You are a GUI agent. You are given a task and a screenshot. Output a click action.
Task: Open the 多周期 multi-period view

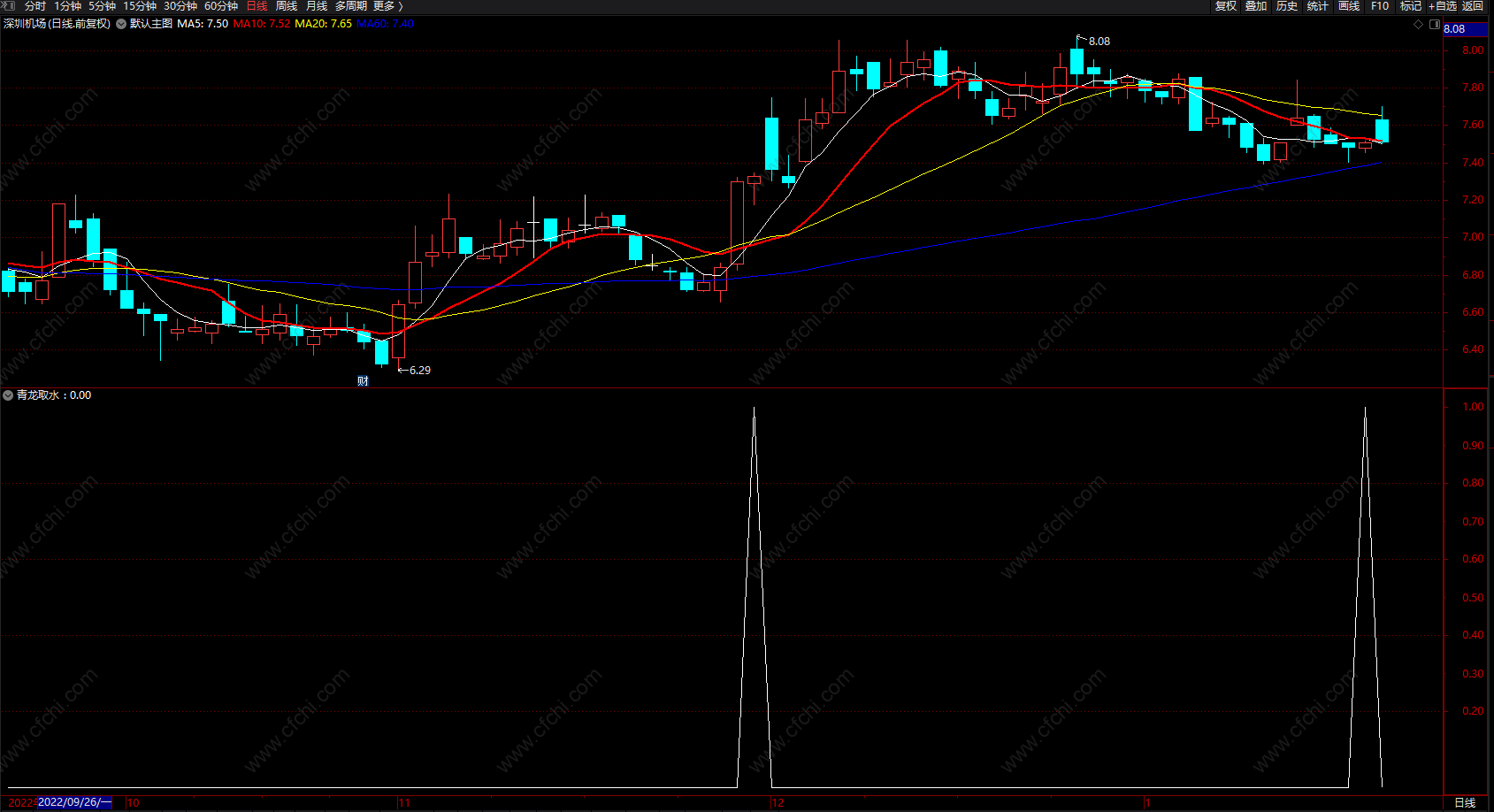(x=351, y=6)
